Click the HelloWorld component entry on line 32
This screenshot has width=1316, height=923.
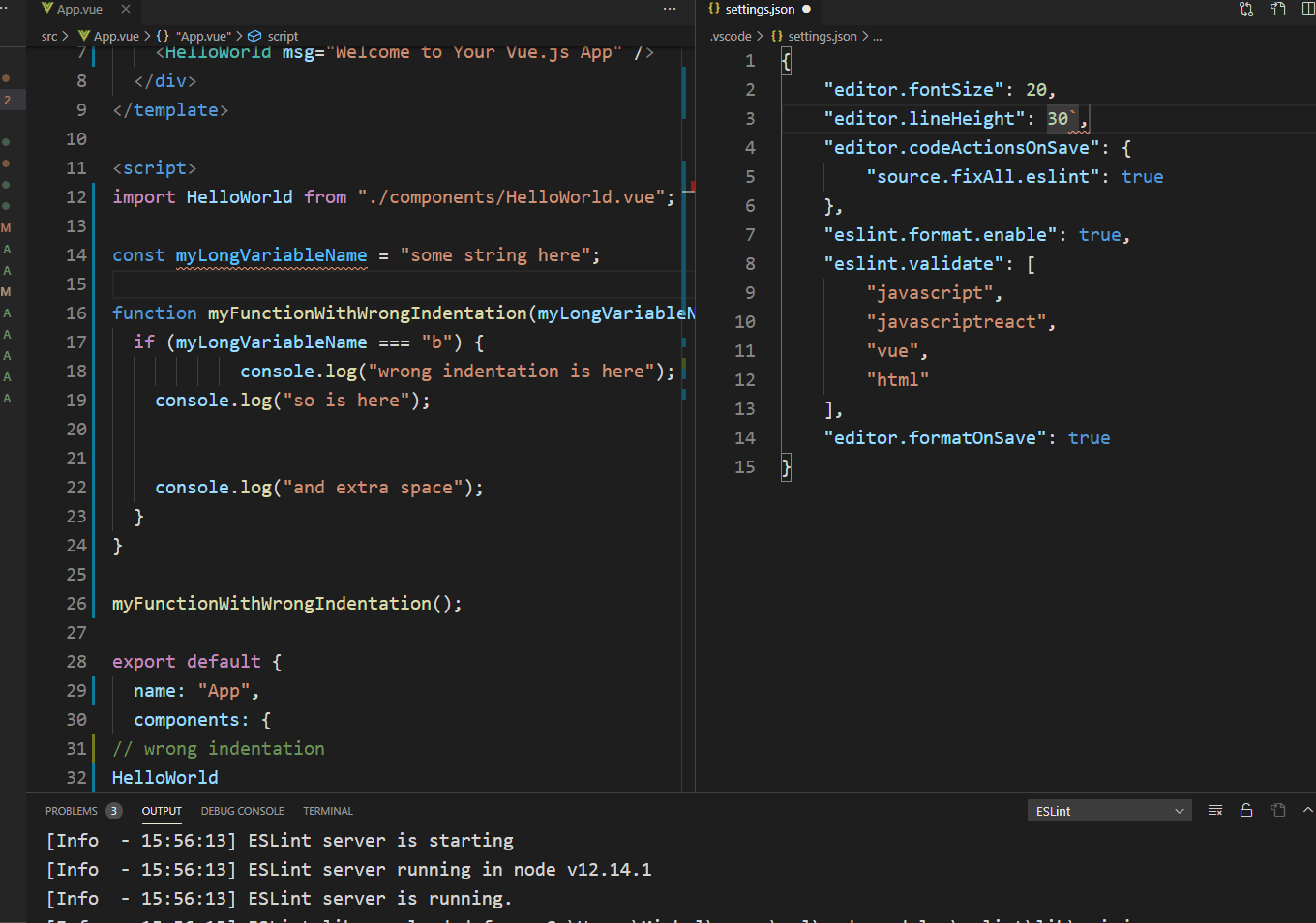tap(164, 778)
